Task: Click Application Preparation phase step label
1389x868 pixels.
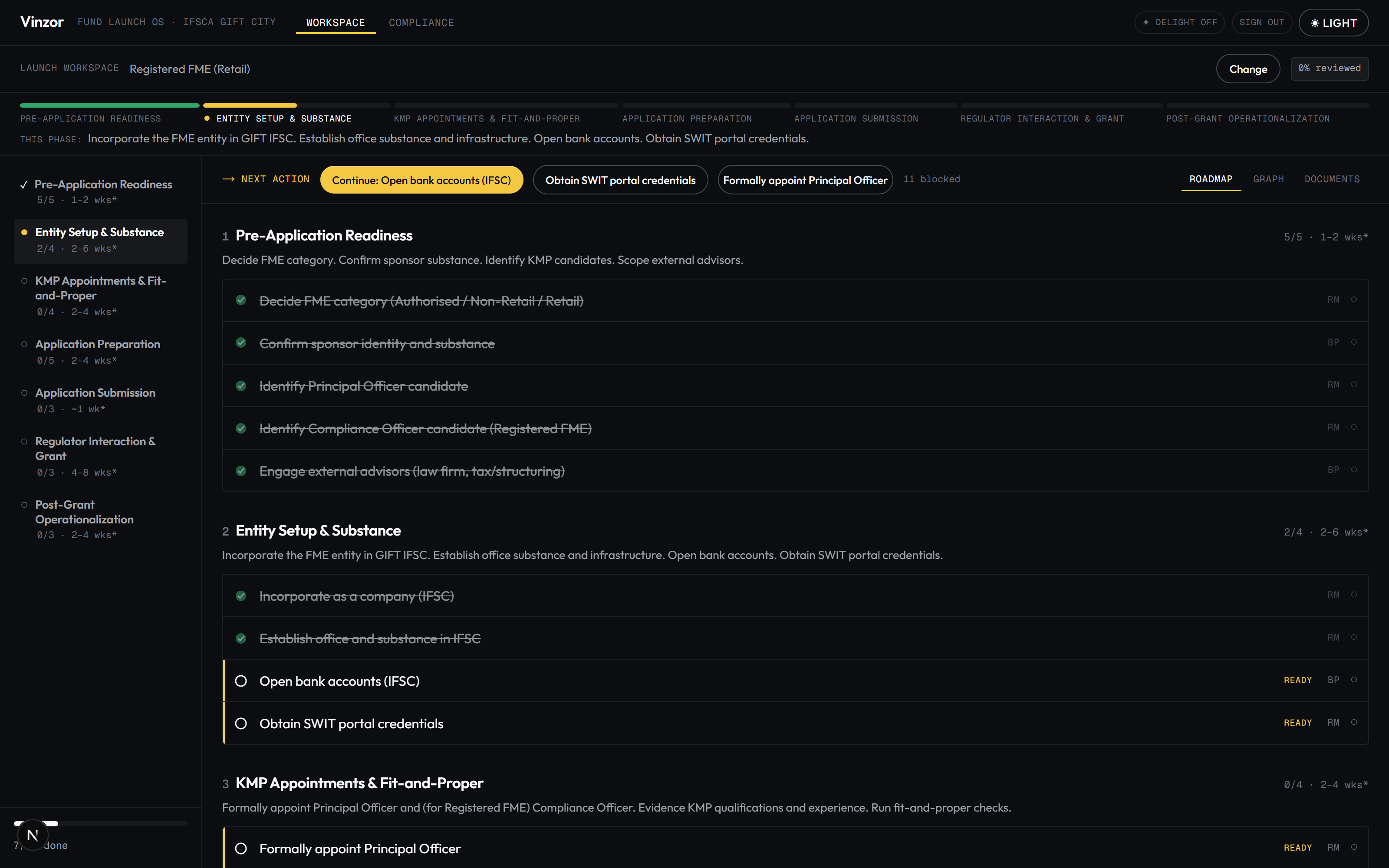Action: click(687, 119)
